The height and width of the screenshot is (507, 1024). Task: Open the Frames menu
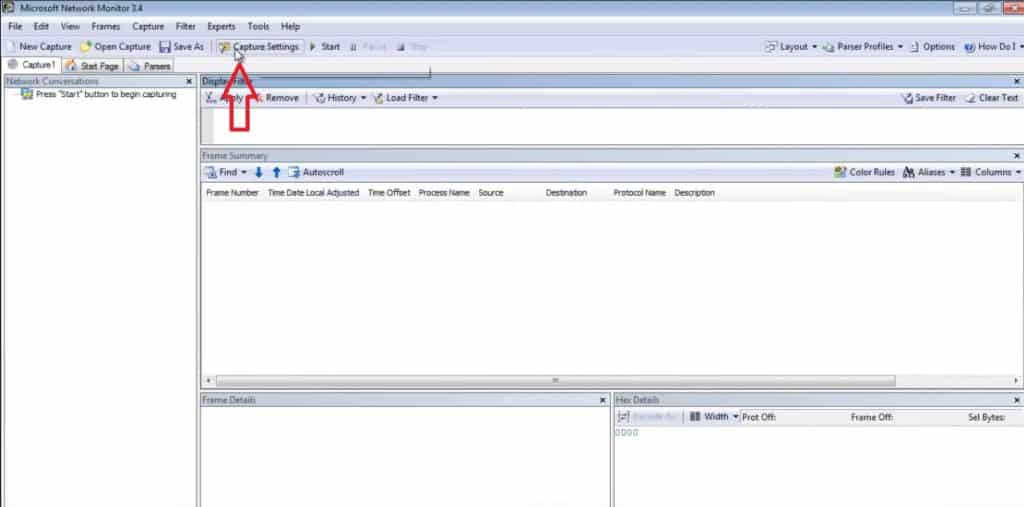106,27
